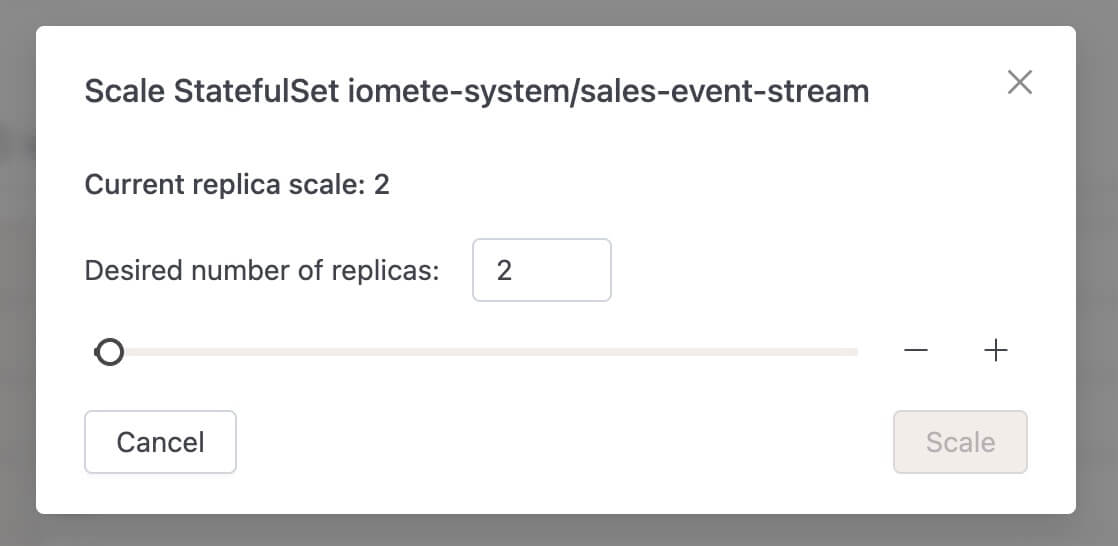Select the X icon at dialog corner
Viewport: 1118px width, 546px height.
(x=1020, y=83)
